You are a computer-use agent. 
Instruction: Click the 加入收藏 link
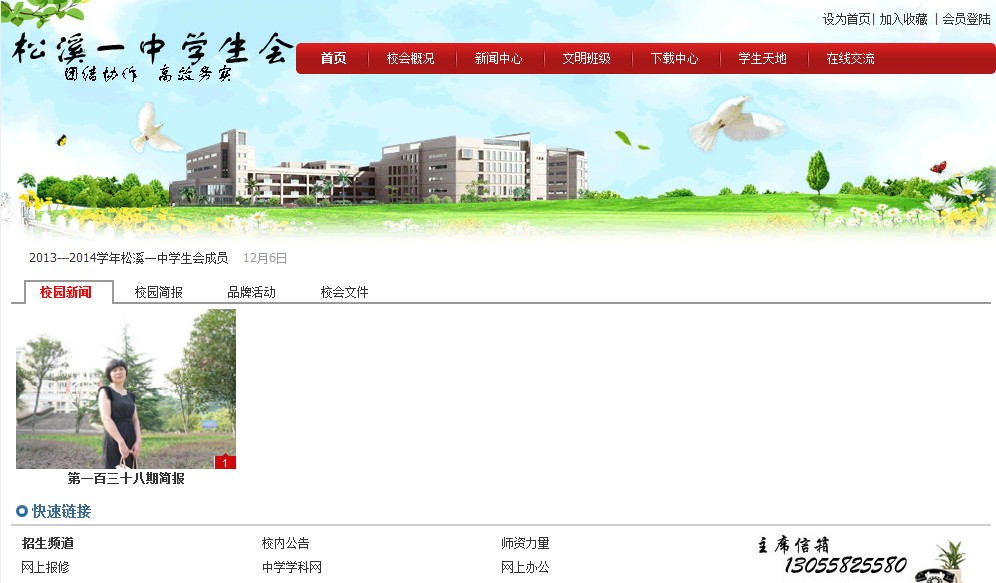point(903,19)
